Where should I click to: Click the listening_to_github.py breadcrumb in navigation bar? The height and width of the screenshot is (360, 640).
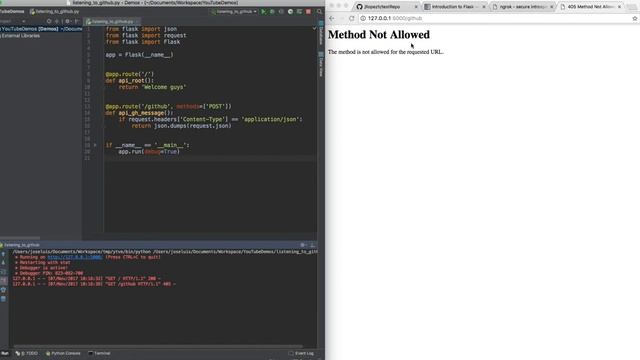pos(55,12)
